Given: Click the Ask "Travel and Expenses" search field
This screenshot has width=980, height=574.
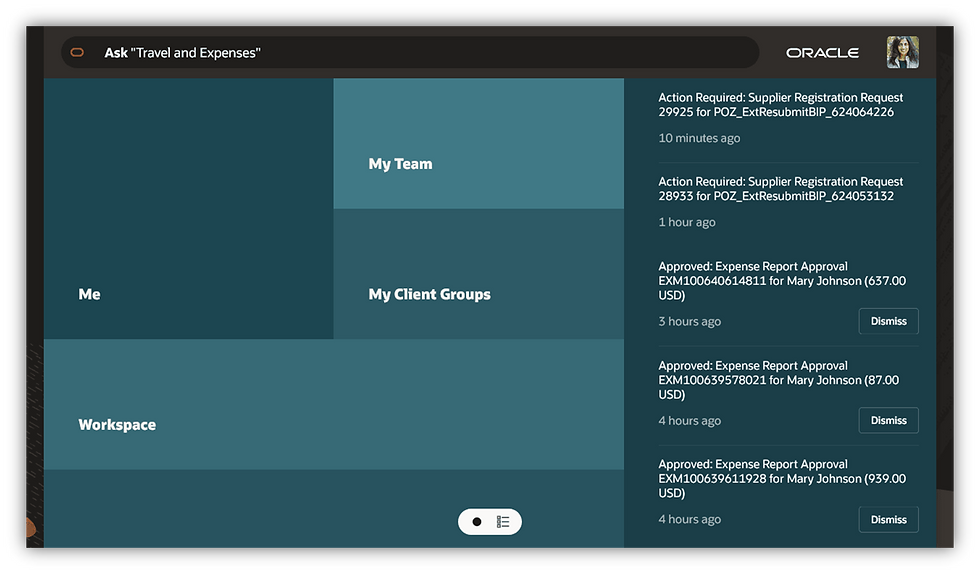Looking at the screenshot, I should (410, 53).
